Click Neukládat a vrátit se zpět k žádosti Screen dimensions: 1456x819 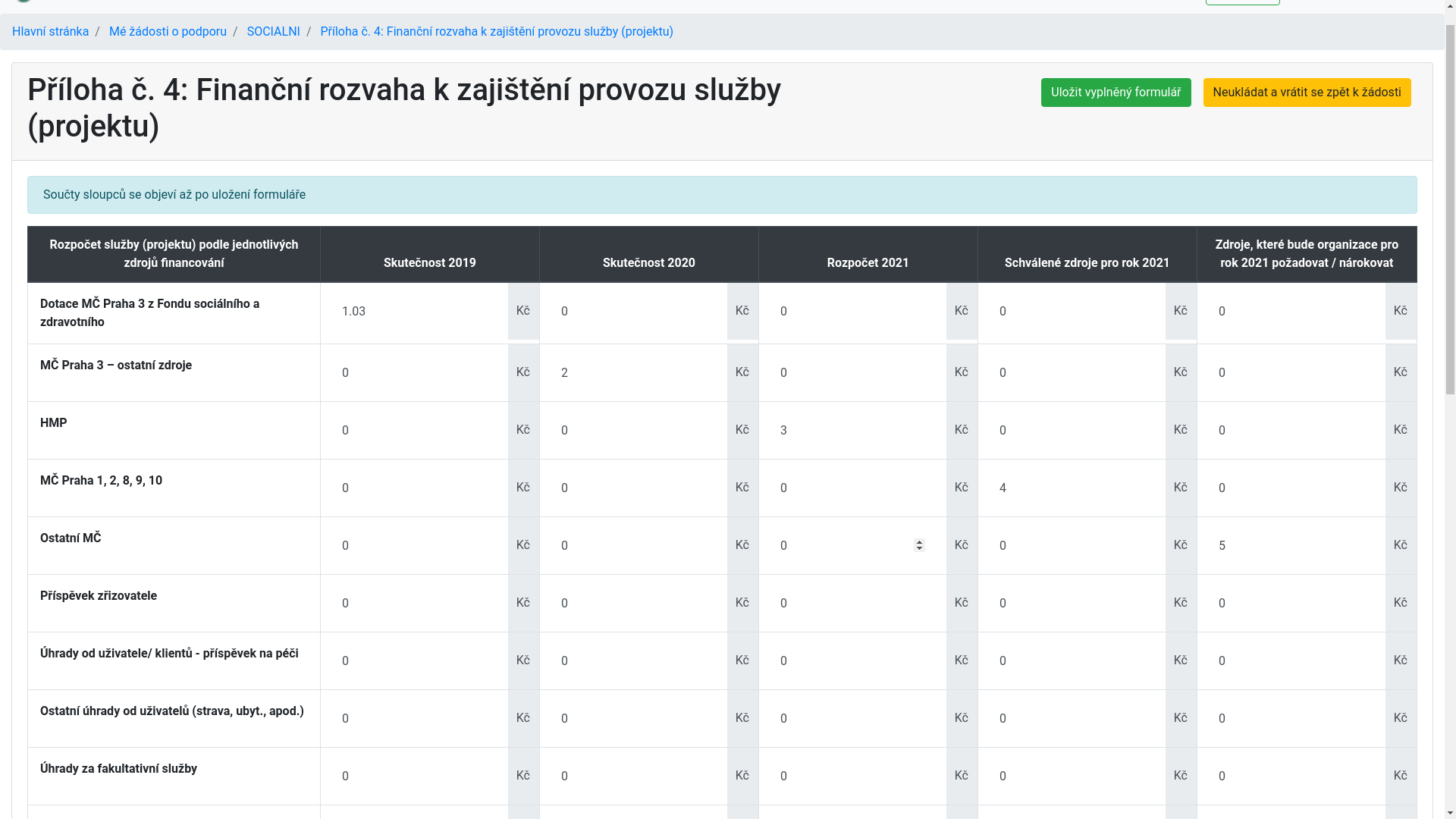(x=1306, y=93)
